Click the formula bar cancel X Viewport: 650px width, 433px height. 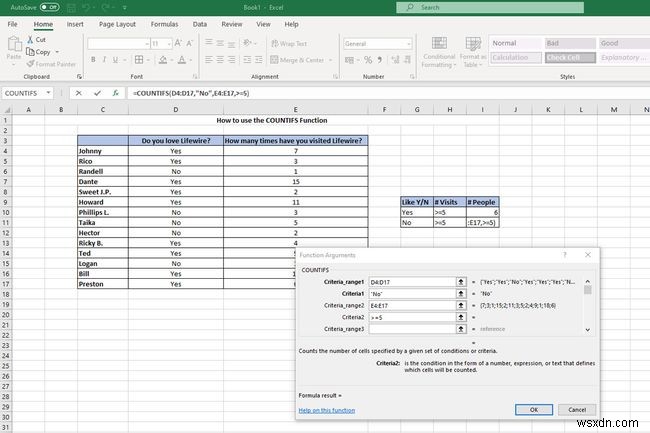click(x=78, y=93)
